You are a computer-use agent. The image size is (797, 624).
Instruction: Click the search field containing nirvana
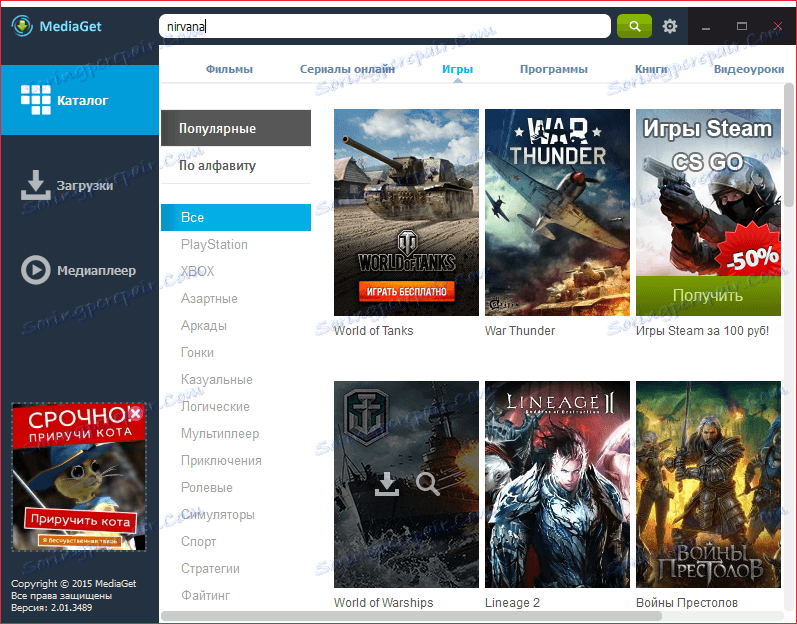[385, 26]
